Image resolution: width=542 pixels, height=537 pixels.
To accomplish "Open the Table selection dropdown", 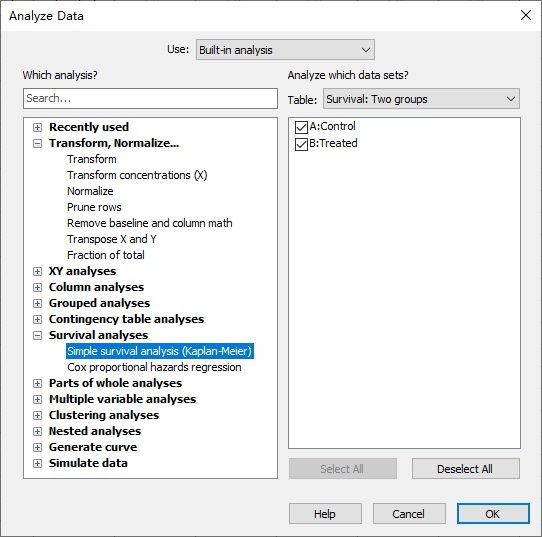I will click(421, 99).
